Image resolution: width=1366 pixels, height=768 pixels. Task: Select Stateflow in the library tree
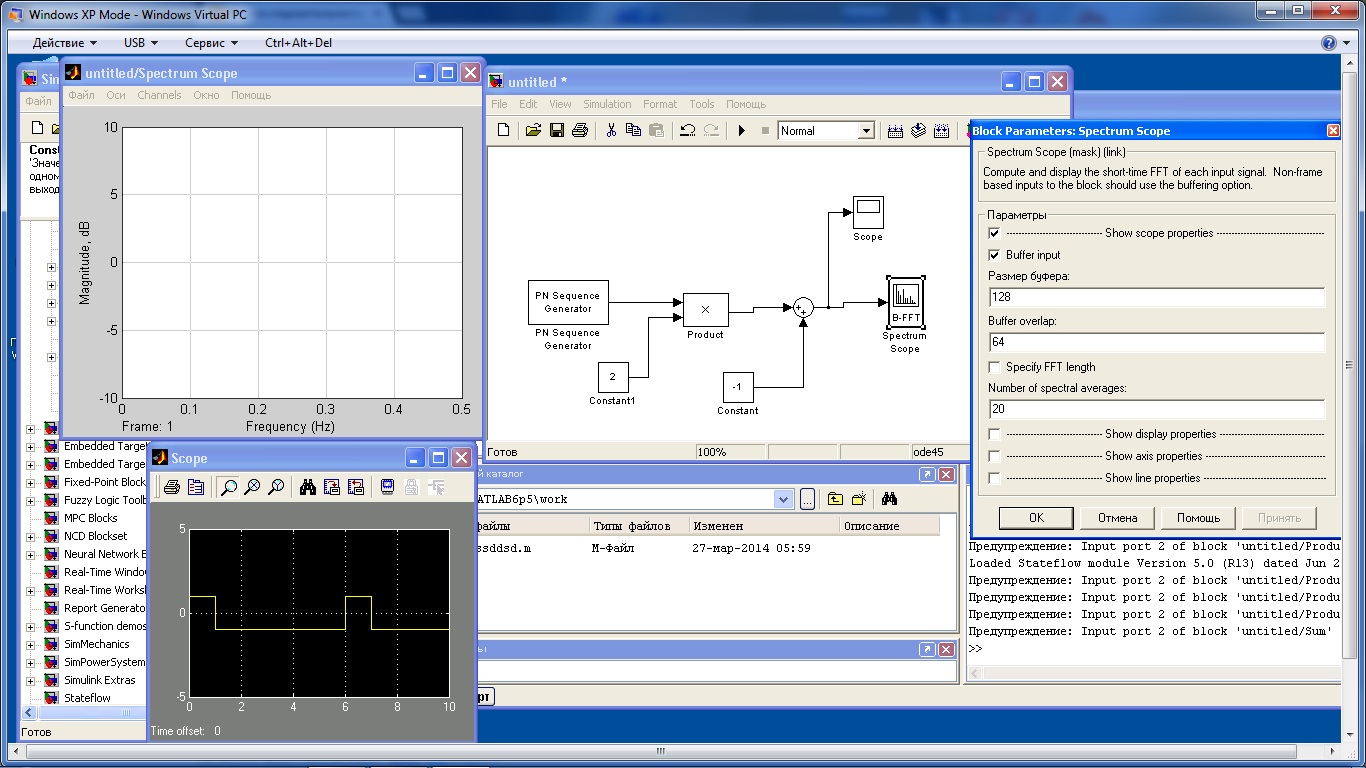click(x=87, y=698)
